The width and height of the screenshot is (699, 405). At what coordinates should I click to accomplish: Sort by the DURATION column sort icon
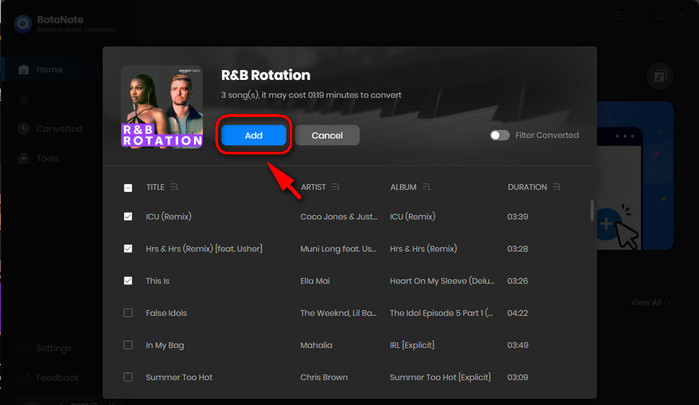click(x=556, y=187)
